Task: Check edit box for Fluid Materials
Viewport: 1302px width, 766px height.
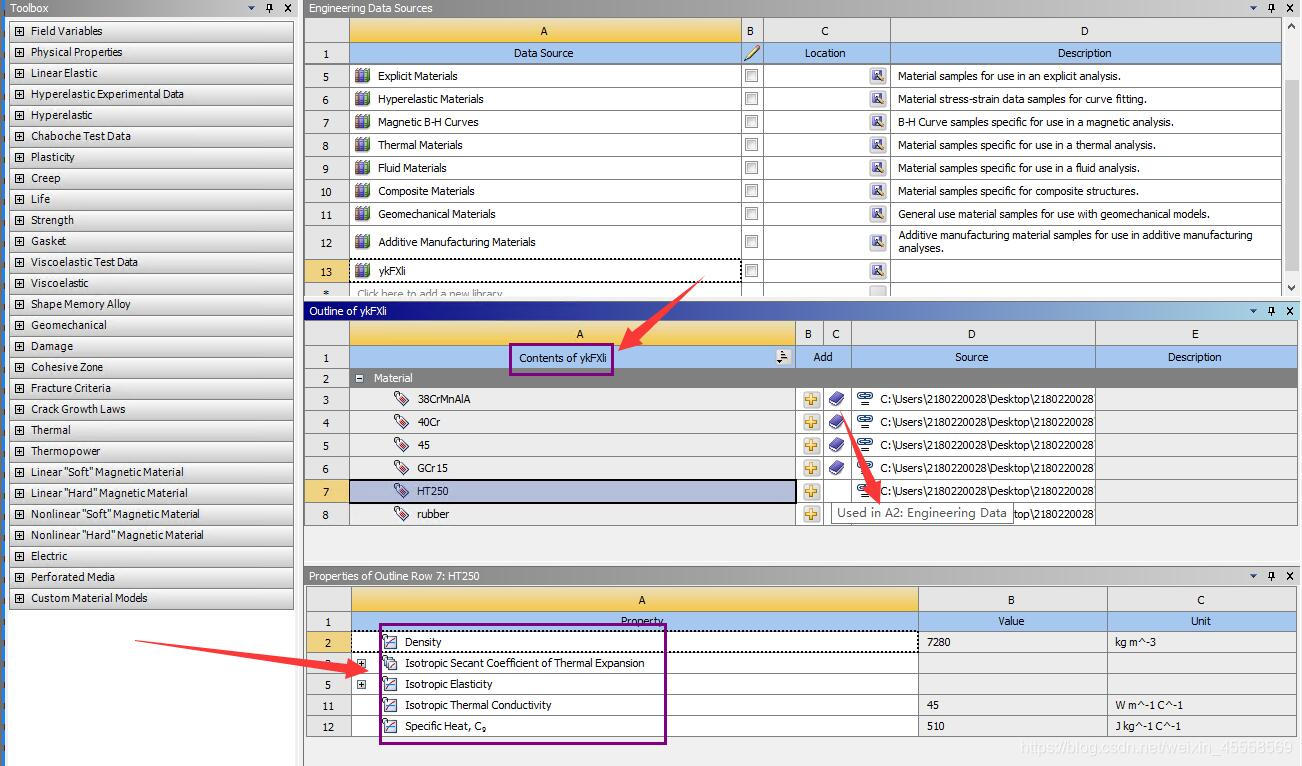Action: 751,167
